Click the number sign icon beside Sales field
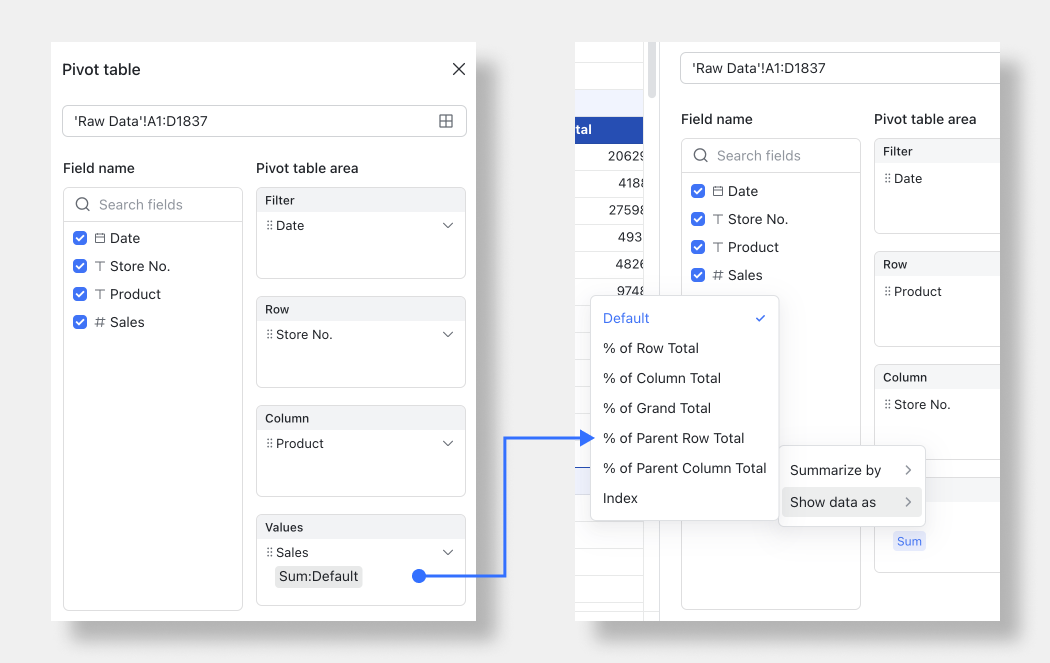The width and height of the screenshot is (1050, 663). tap(100, 323)
